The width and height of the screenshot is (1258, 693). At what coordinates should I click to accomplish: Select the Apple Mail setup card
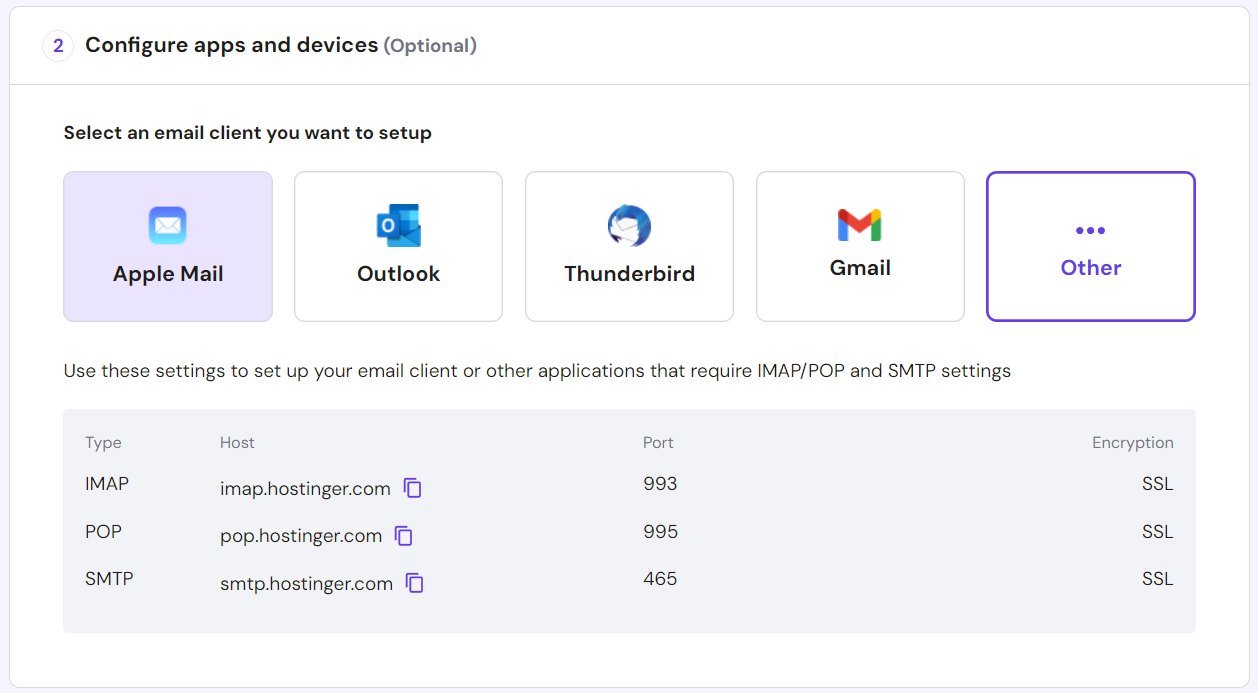[167, 246]
